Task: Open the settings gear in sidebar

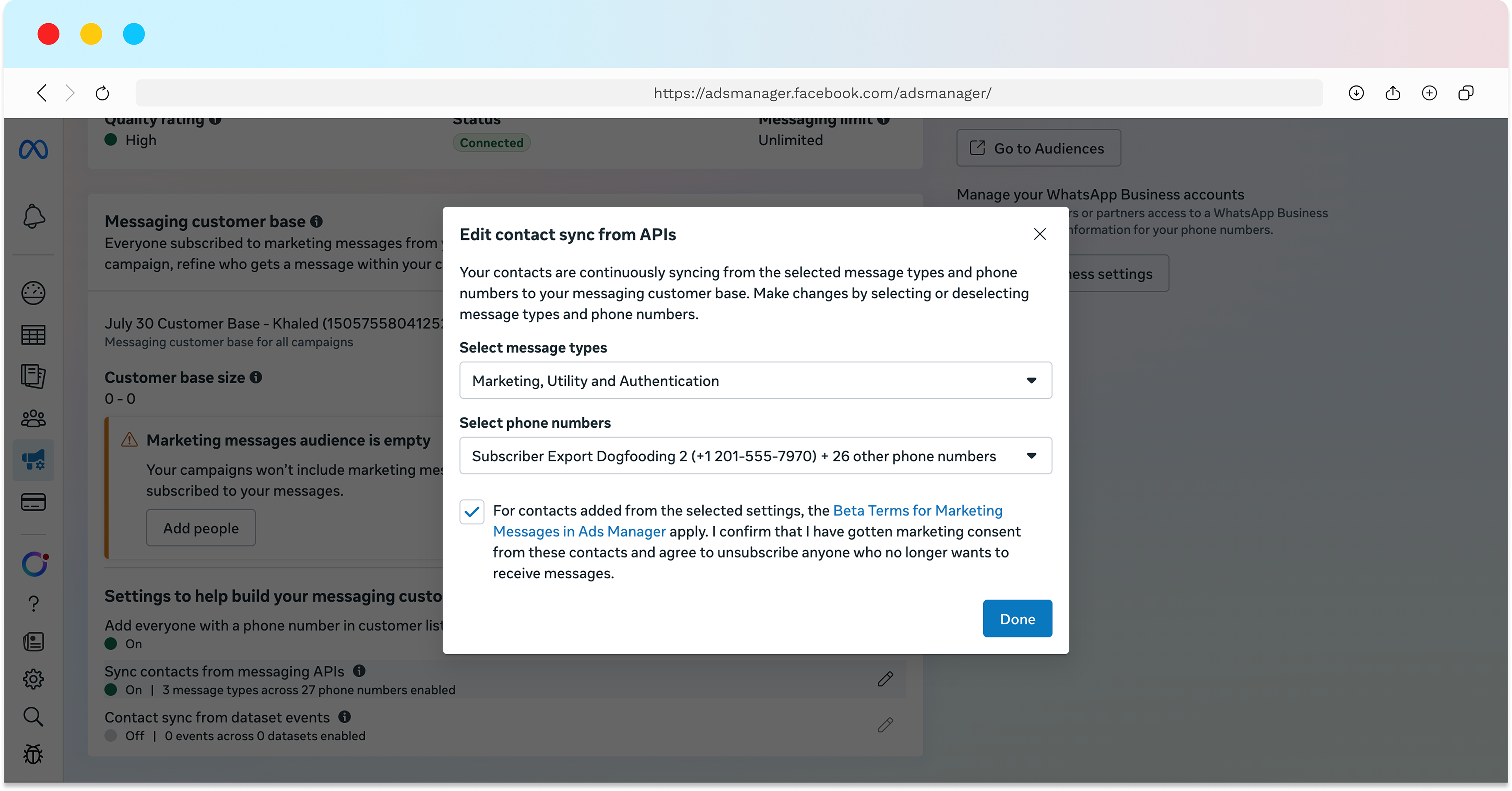Action: (33, 679)
